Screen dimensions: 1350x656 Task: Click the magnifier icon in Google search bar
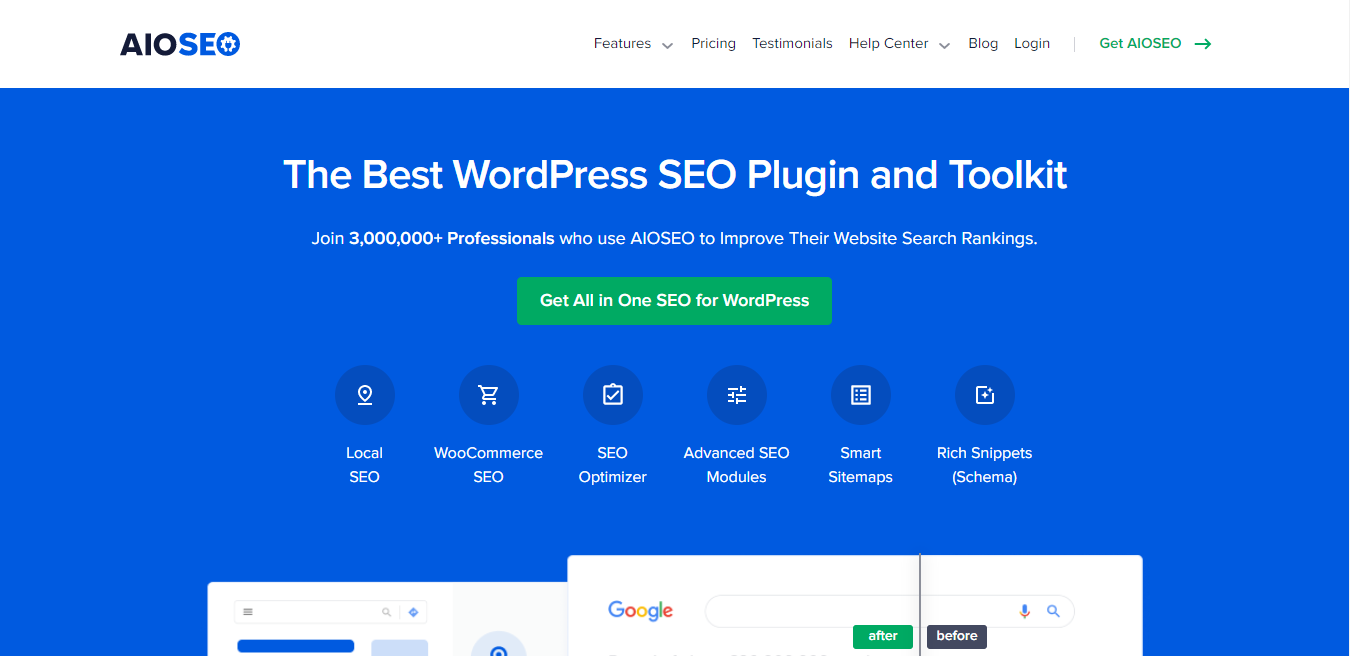[x=1053, y=611]
